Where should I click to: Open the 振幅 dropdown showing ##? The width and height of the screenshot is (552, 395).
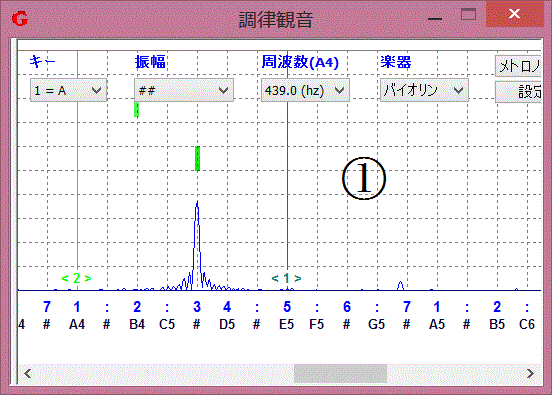(x=184, y=90)
